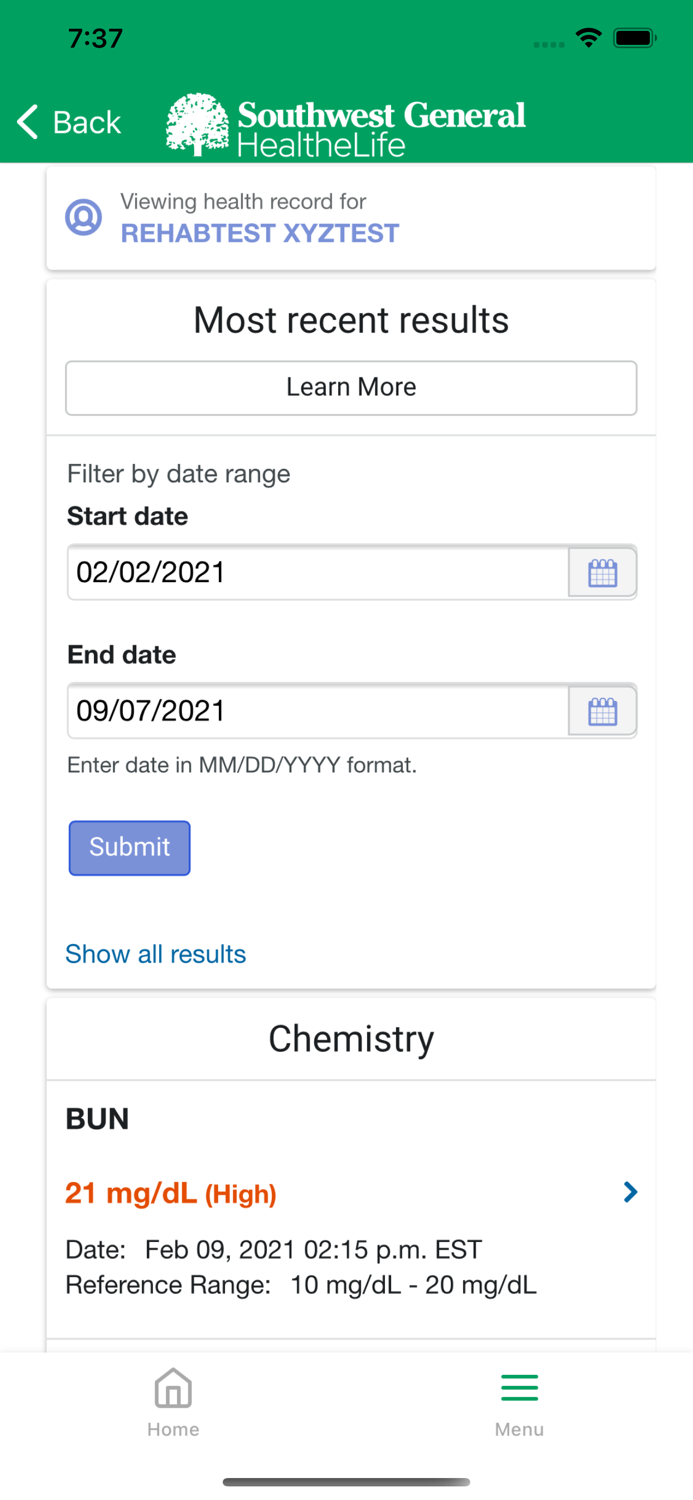The height and width of the screenshot is (1500, 693).
Task: Tap the Back chevron icon
Action: tap(28, 122)
